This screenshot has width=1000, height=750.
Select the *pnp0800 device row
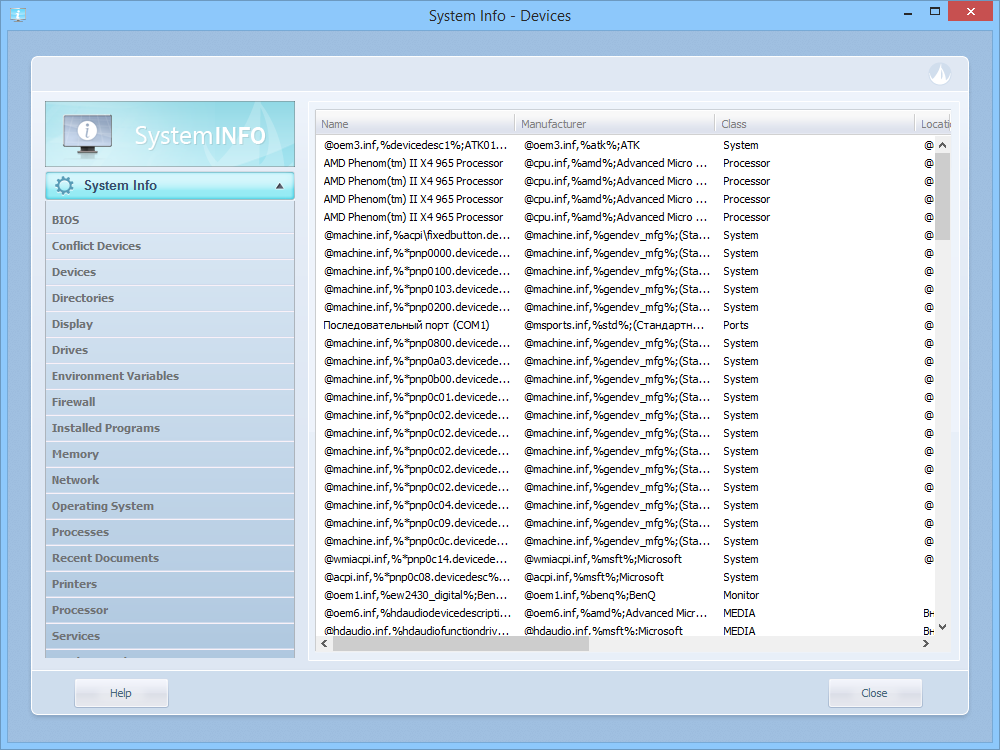tap(625, 343)
